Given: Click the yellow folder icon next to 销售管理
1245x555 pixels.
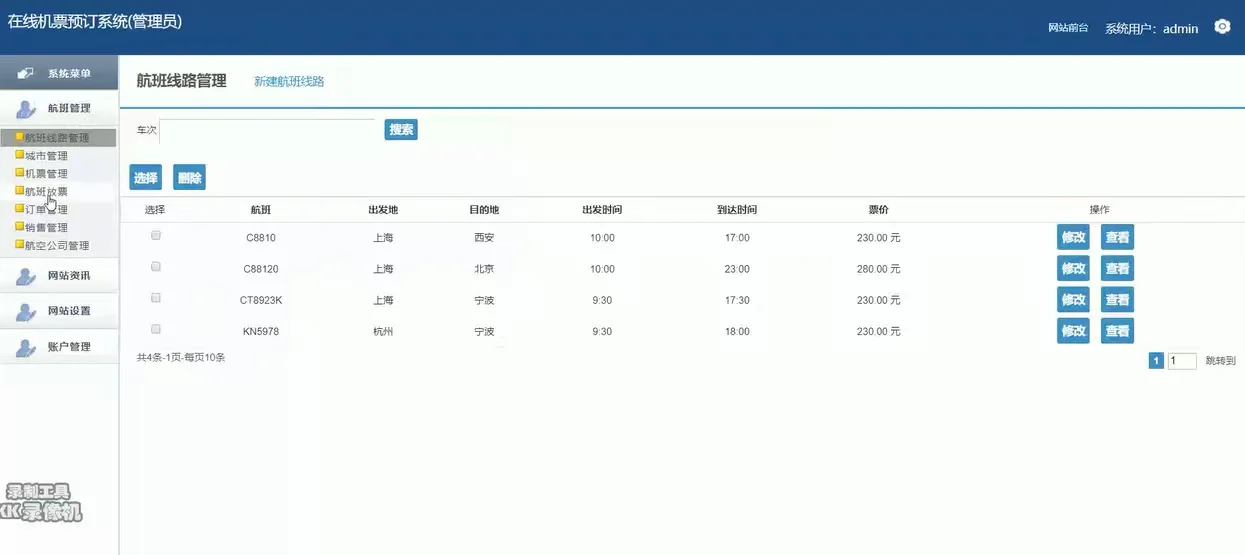Looking at the screenshot, I should pyautogui.click(x=19, y=227).
